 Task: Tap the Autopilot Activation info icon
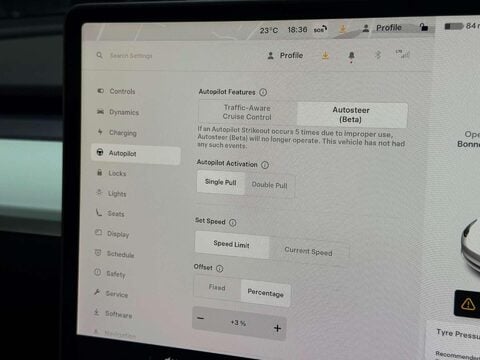pyautogui.click(x=265, y=165)
